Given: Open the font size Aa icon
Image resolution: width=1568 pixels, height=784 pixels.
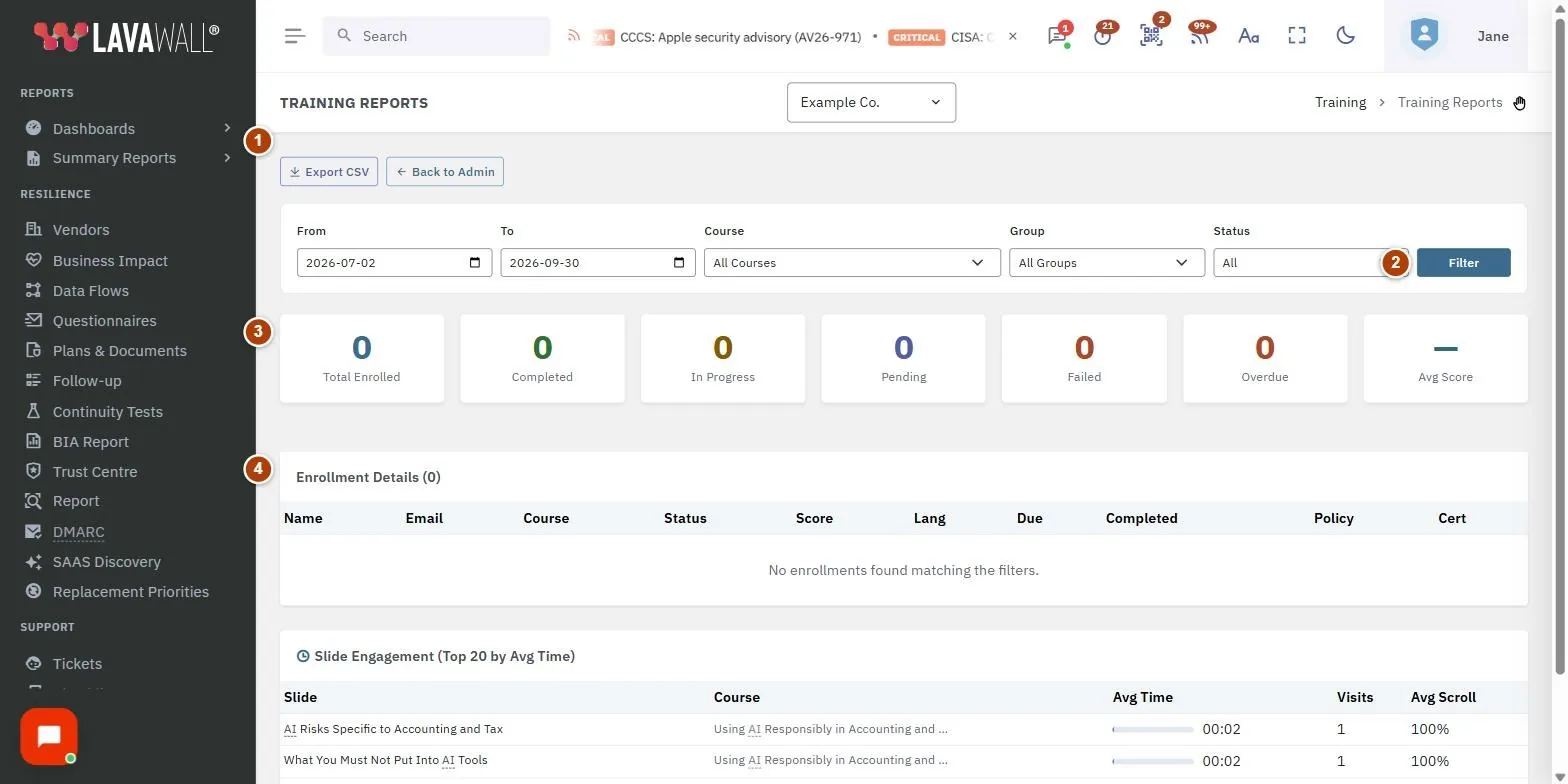Looking at the screenshot, I should coord(1248,36).
